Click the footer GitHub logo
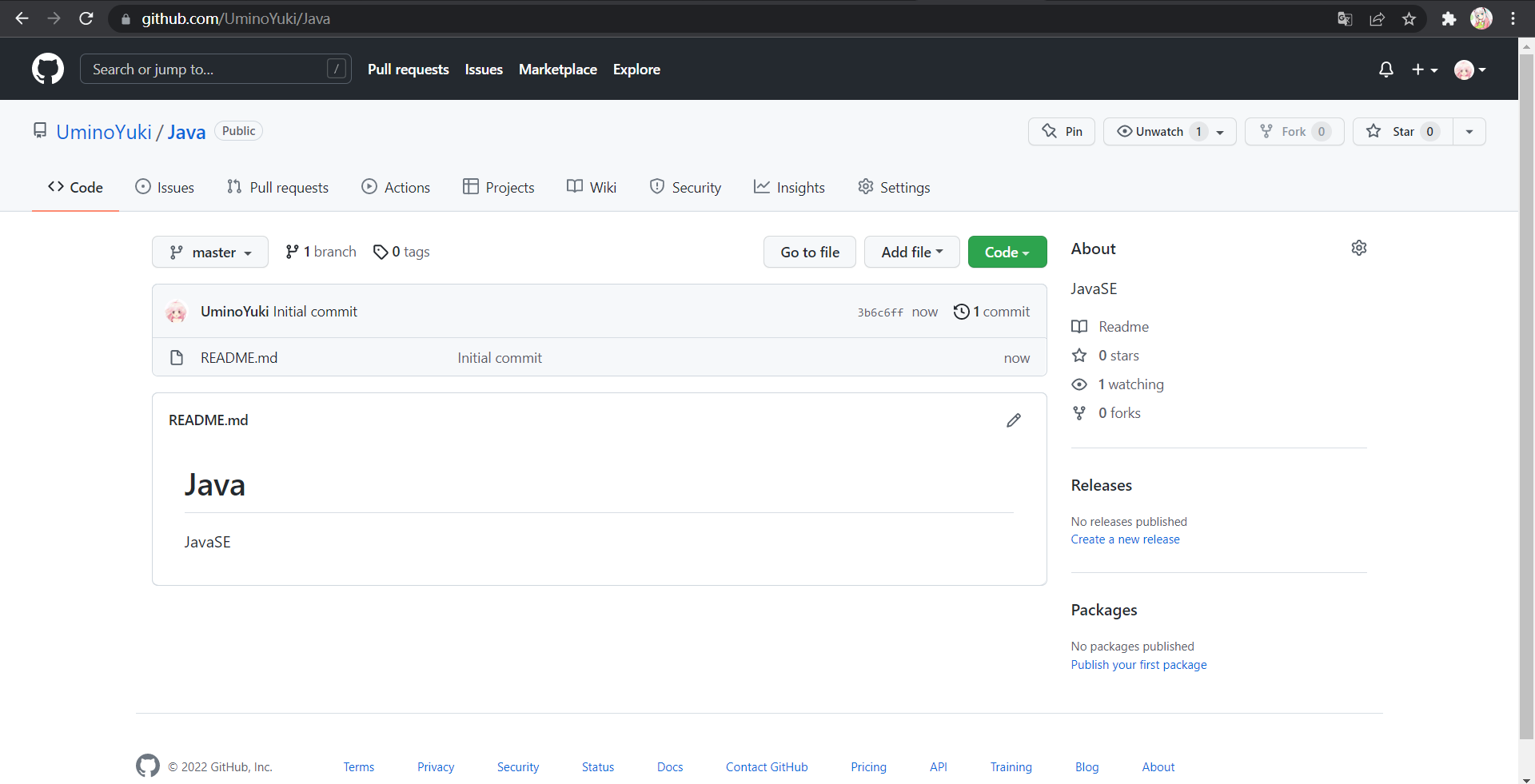The image size is (1535, 784). tap(148, 766)
